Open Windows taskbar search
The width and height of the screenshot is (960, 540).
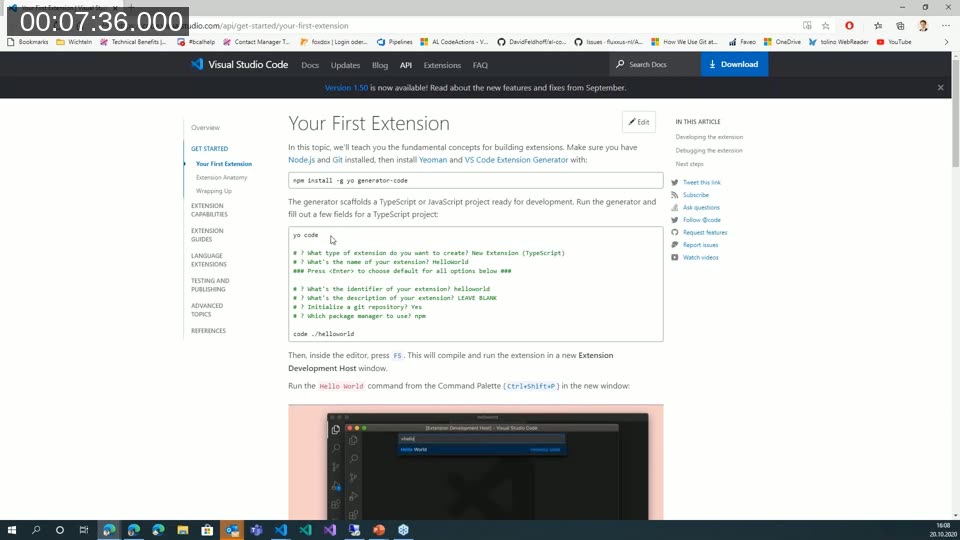[x=36, y=530]
